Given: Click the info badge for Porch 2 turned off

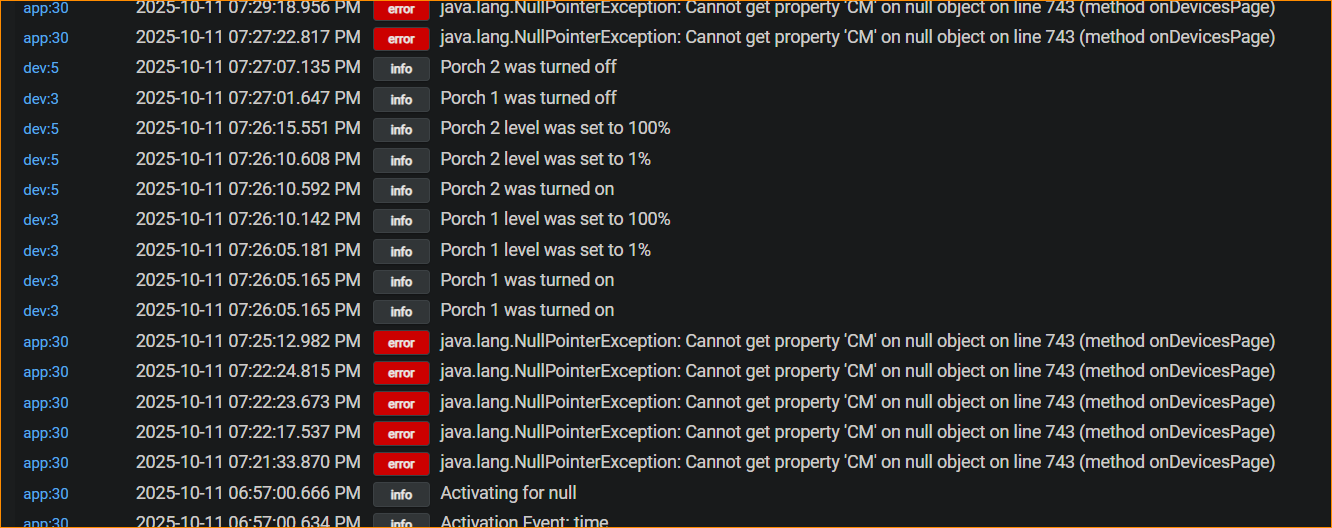Looking at the screenshot, I should (x=401, y=69).
